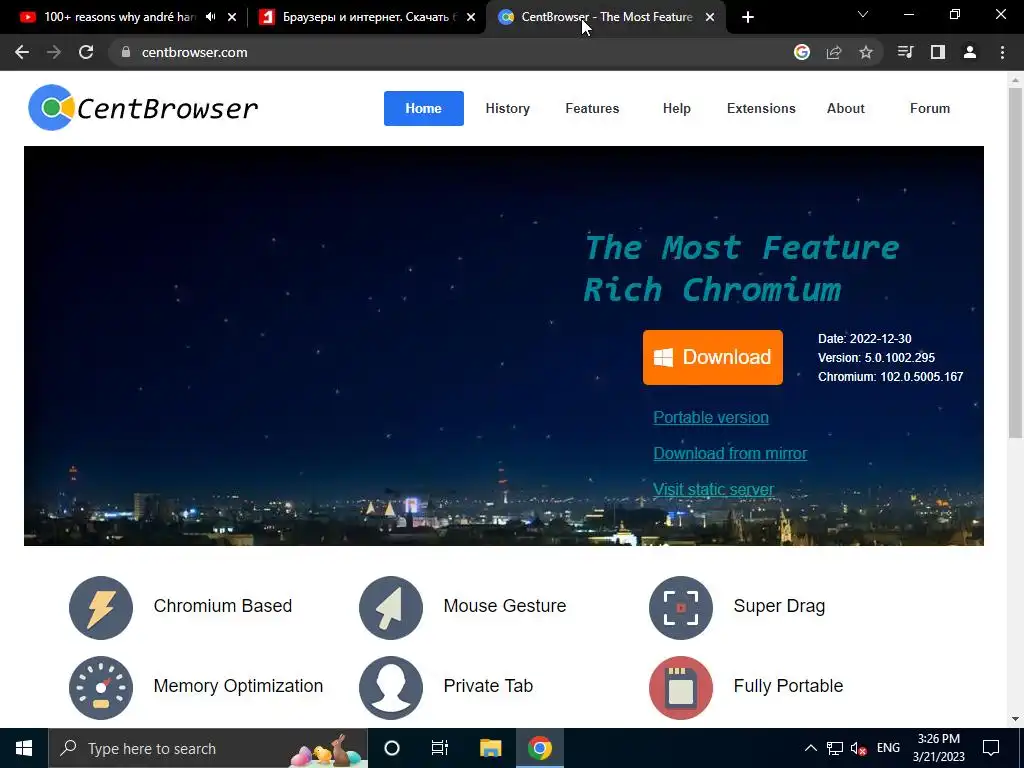Open Download from mirror link
1024x768 pixels.
click(730, 453)
